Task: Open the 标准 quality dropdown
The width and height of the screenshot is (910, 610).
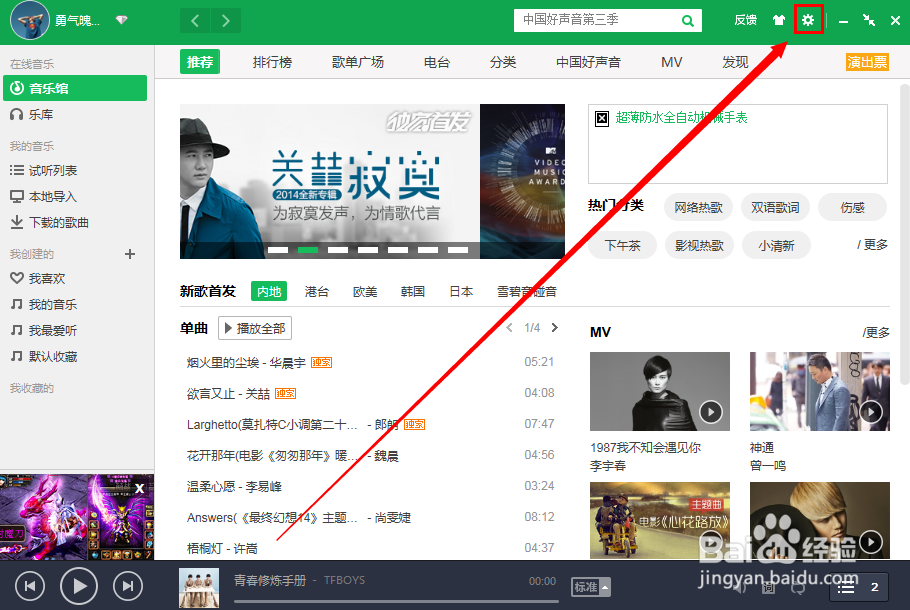Action: [x=591, y=587]
